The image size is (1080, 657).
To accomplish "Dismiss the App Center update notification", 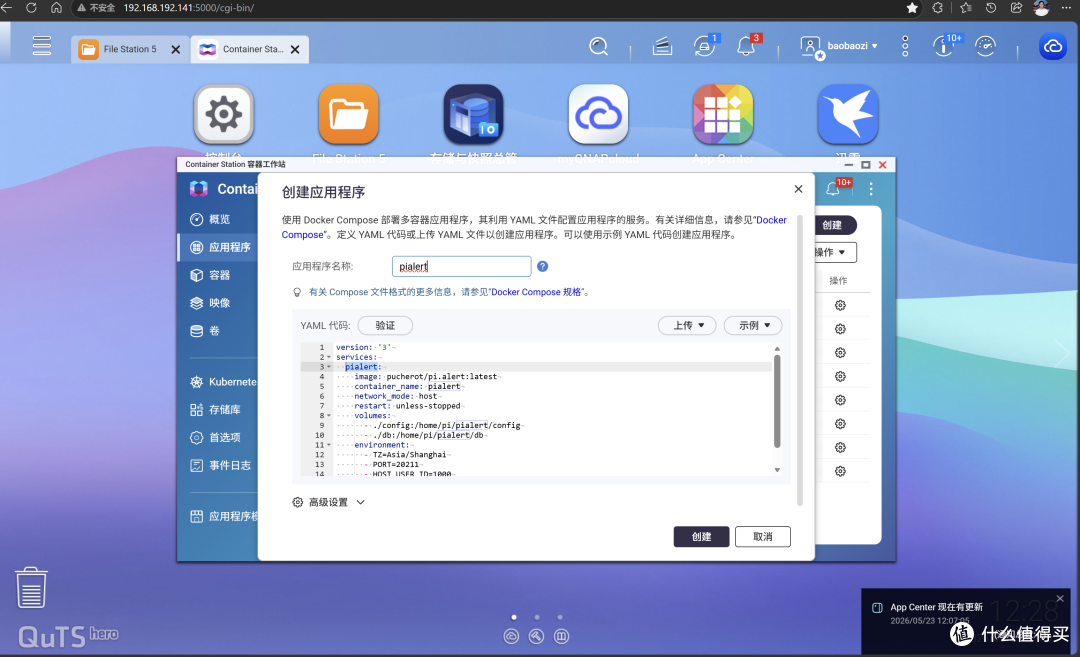I will coord(1060,598).
